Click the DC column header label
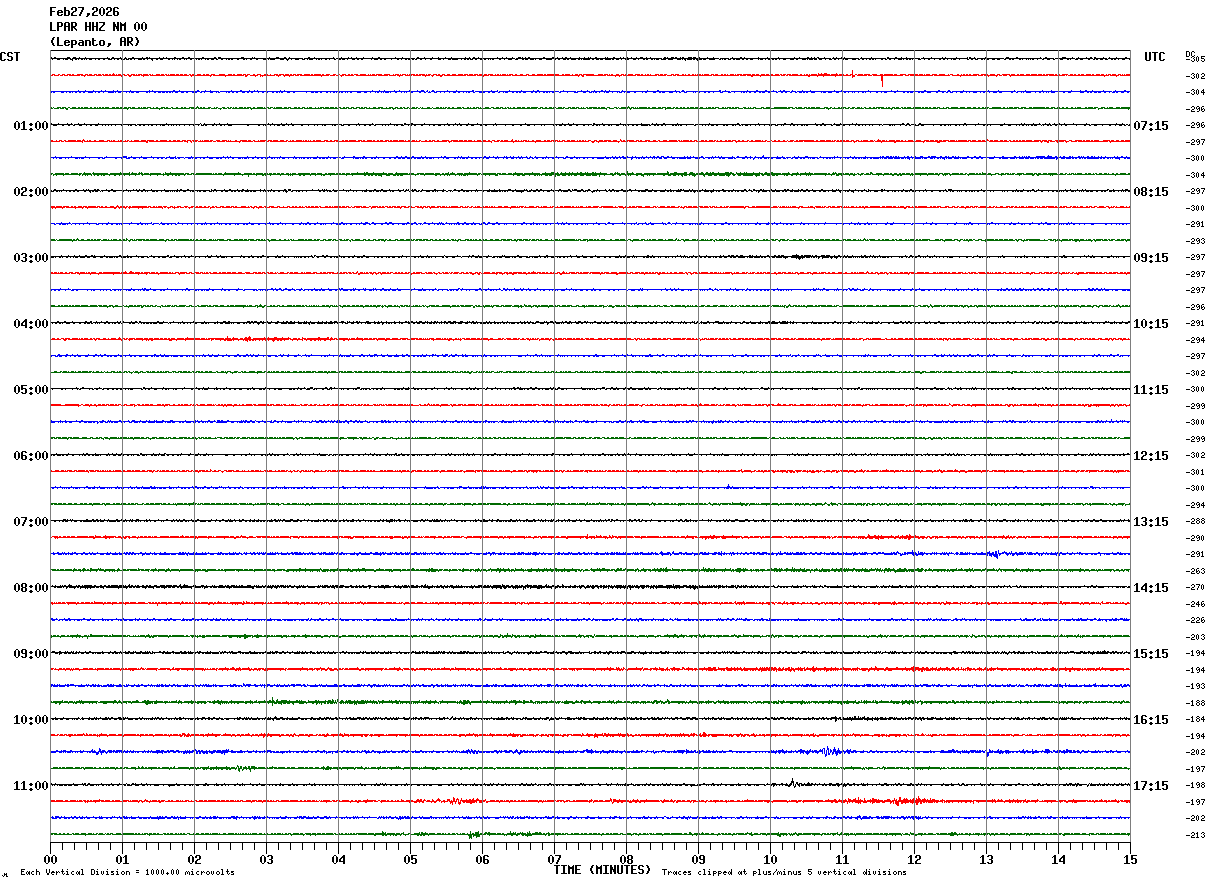The height and width of the screenshot is (886, 1210). click(1190, 54)
